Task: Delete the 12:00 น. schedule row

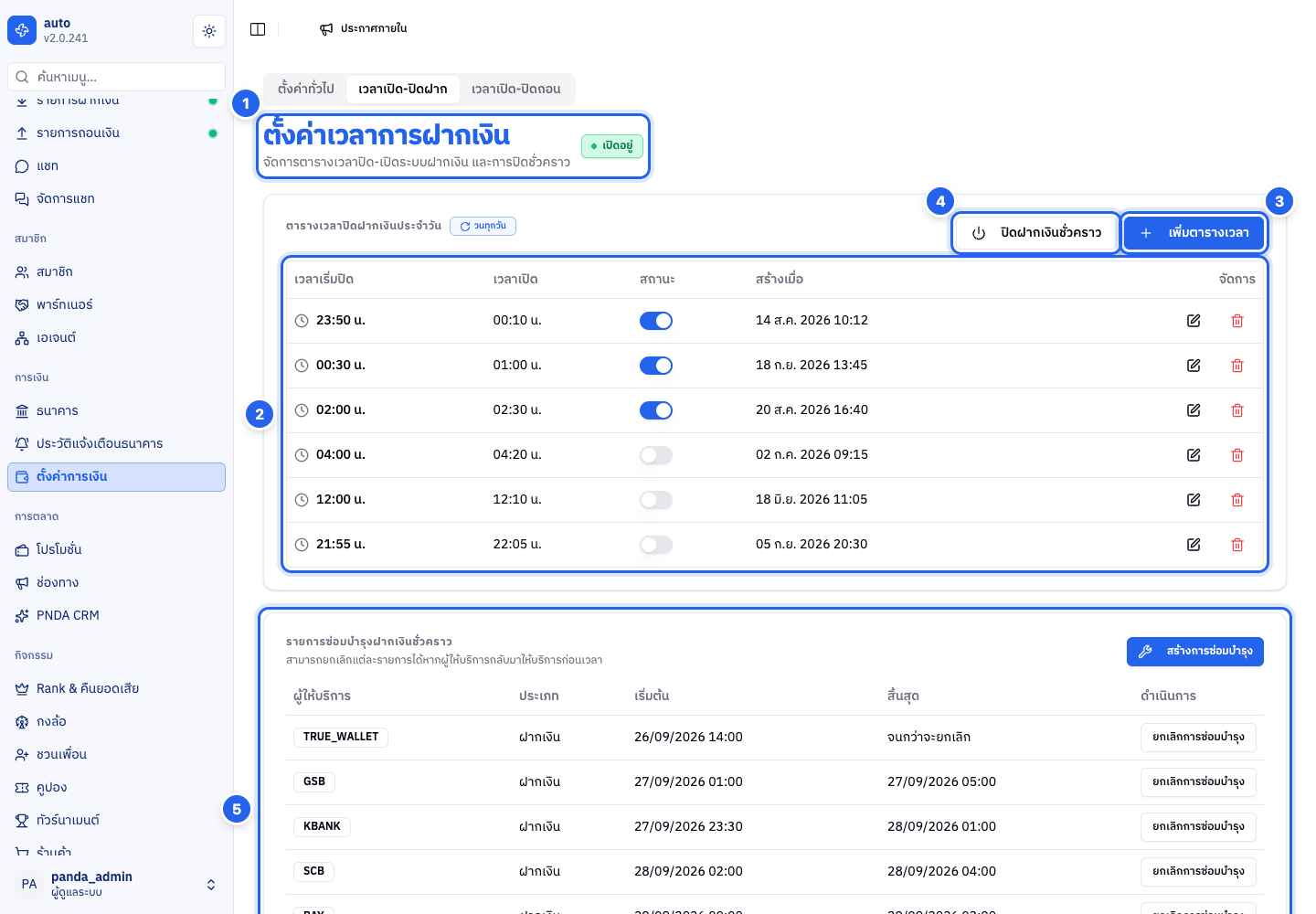Action: pos(1237,500)
